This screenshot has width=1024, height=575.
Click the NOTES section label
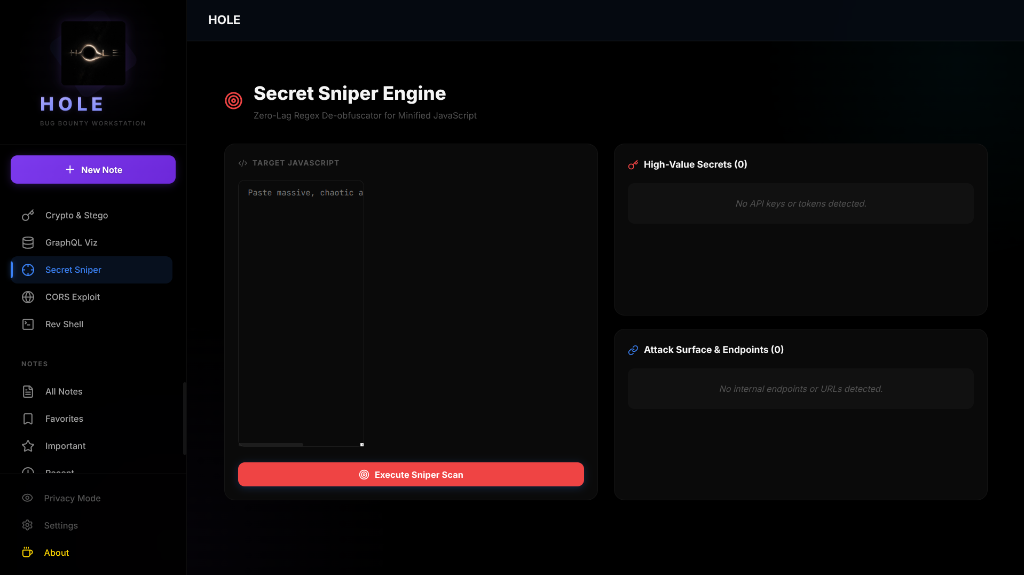point(35,364)
